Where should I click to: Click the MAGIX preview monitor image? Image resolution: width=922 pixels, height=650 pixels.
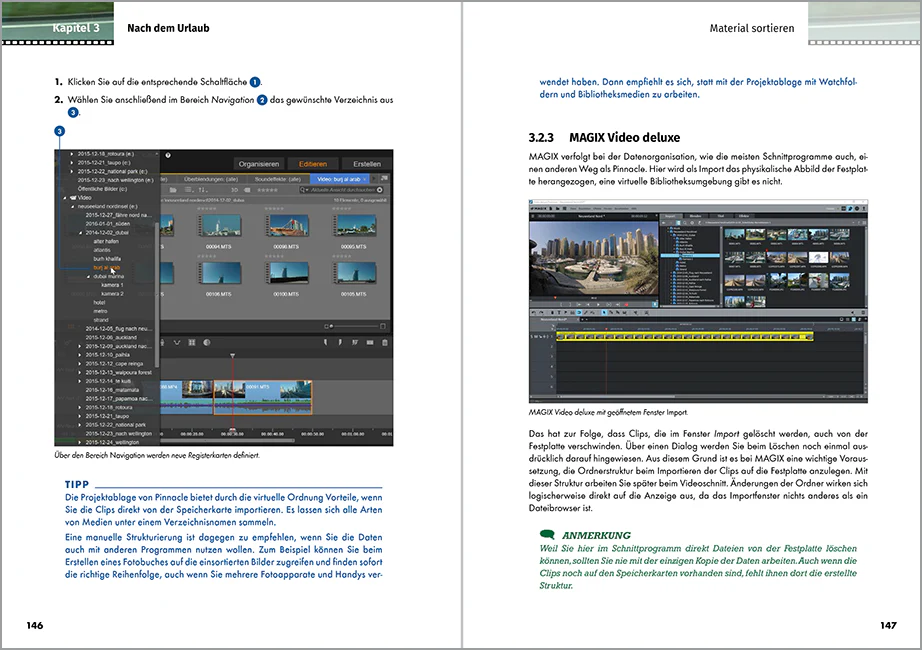click(594, 259)
